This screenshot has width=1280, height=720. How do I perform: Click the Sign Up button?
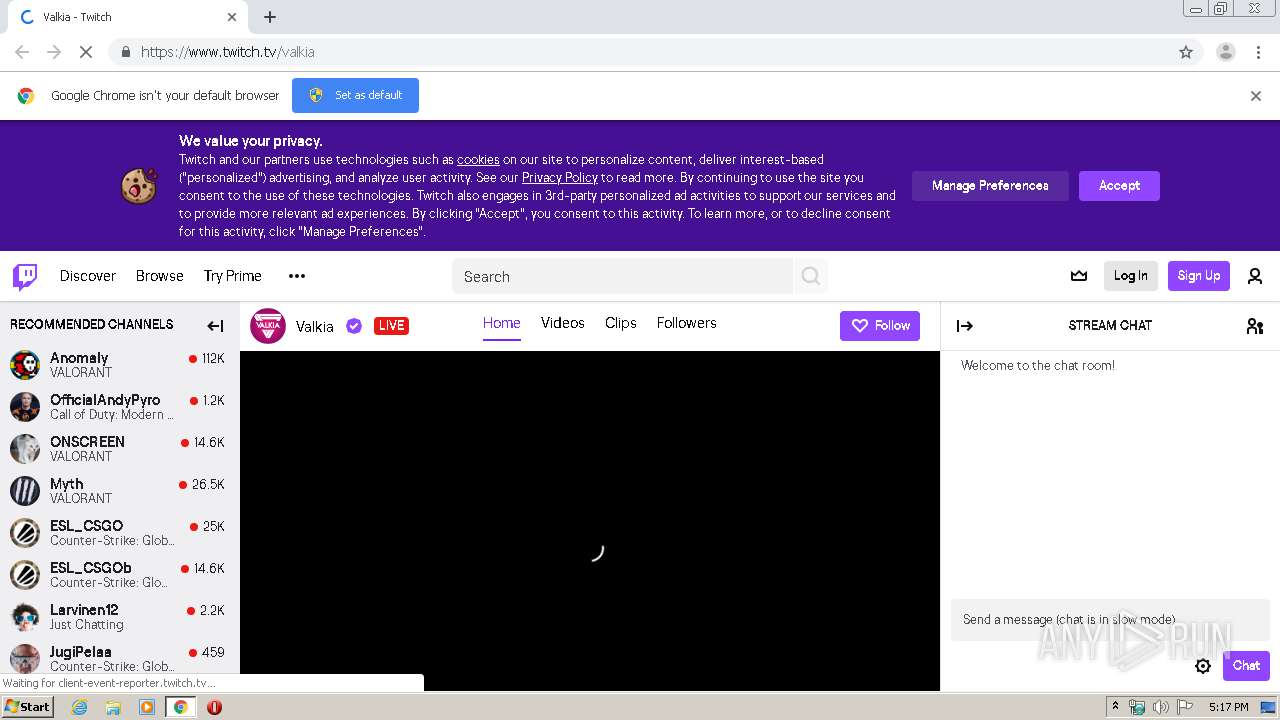(1199, 276)
